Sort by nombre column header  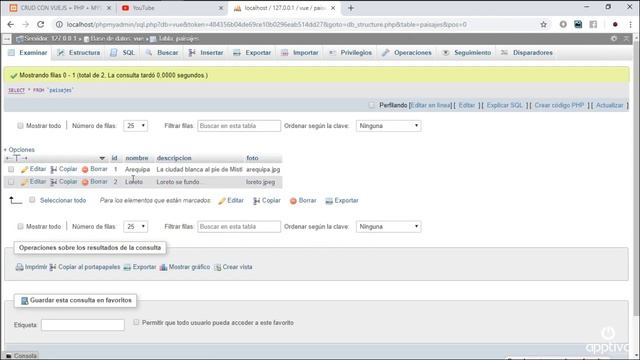pyautogui.click(x=137, y=158)
